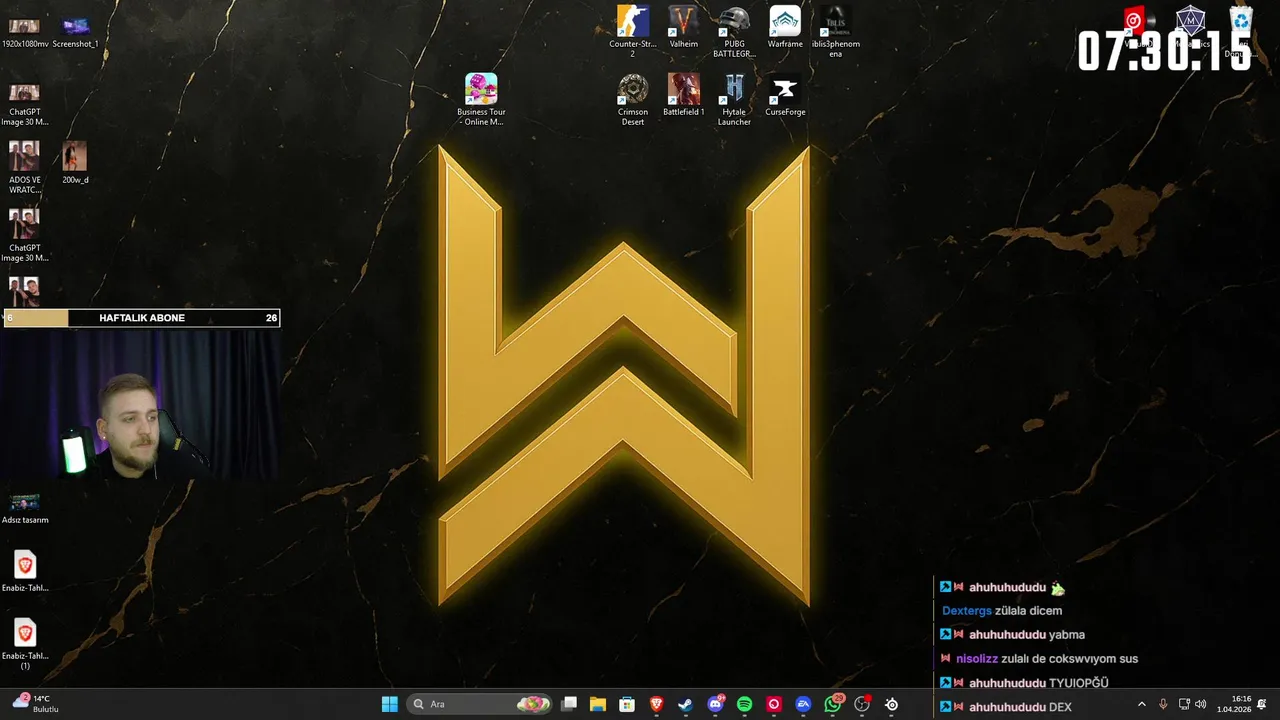This screenshot has width=1280, height=720.
Task: Open the 1920x1080mv image file
Action: tap(25, 31)
